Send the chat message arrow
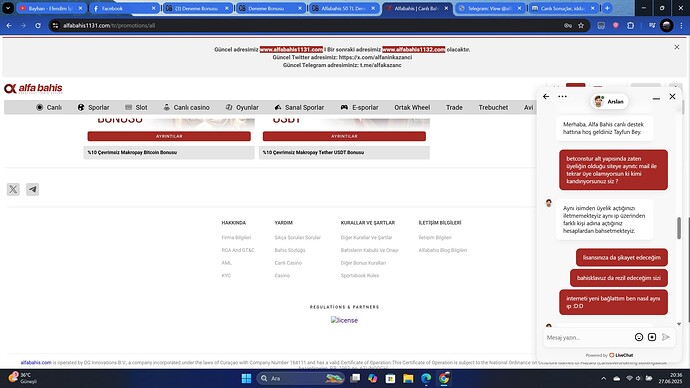This screenshot has width=690, height=388. click(x=666, y=337)
